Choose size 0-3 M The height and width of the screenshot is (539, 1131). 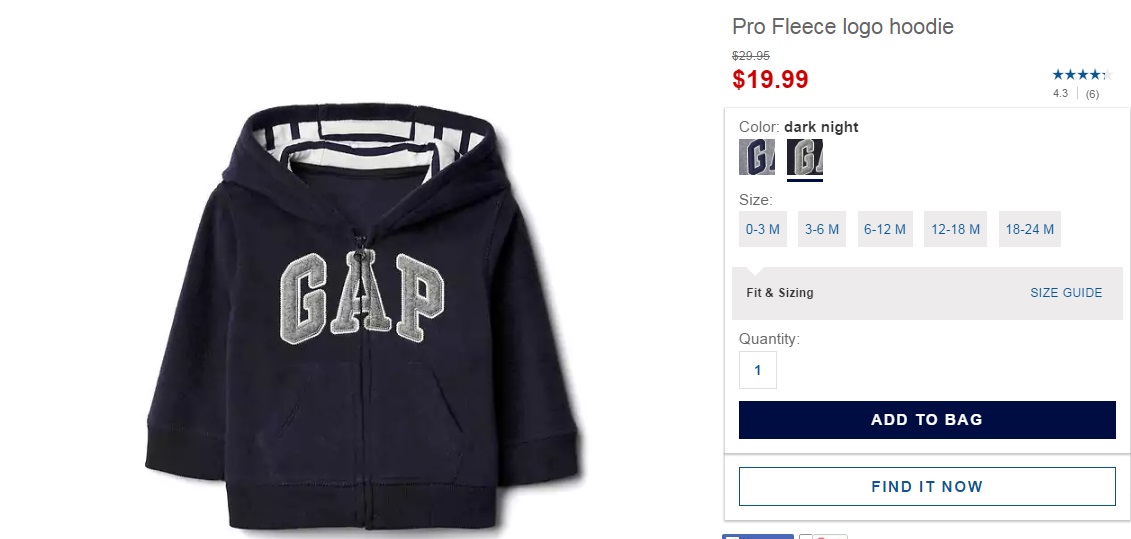(762, 229)
